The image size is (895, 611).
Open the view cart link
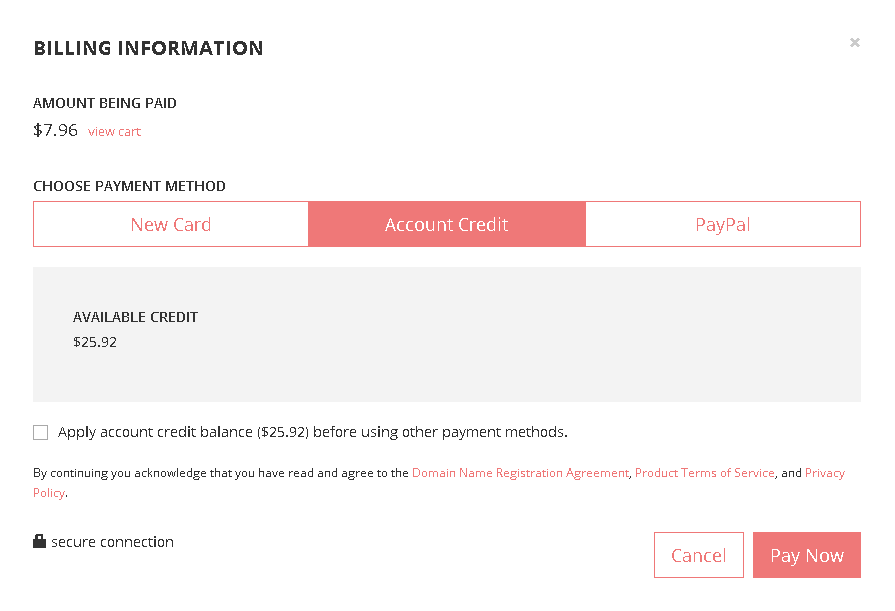(114, 131)
